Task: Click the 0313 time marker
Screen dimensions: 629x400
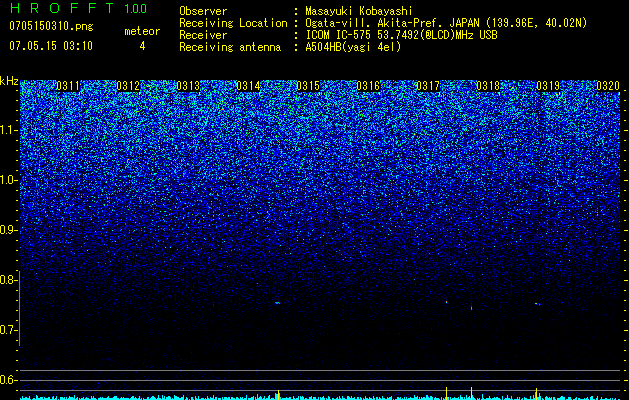Action: [x=188, y=86]
